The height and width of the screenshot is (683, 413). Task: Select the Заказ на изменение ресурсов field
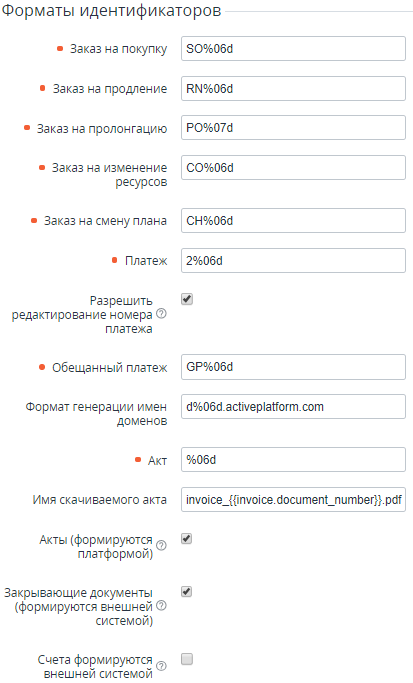pos(293,168)
